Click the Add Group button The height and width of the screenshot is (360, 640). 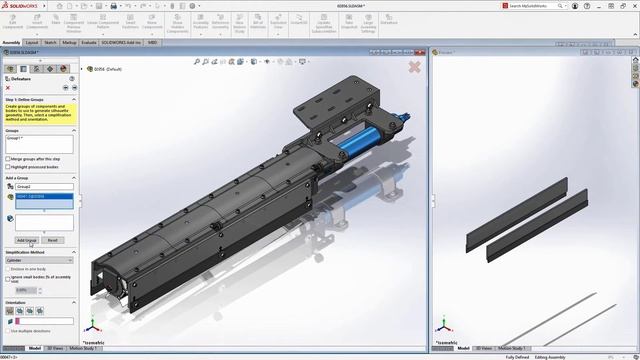point(27,240)
